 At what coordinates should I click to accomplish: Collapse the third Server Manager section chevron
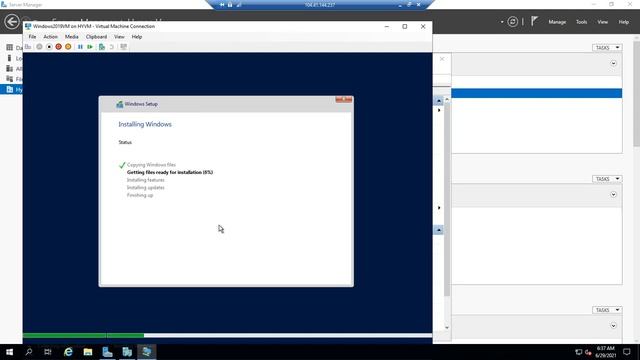coord(613,326)
